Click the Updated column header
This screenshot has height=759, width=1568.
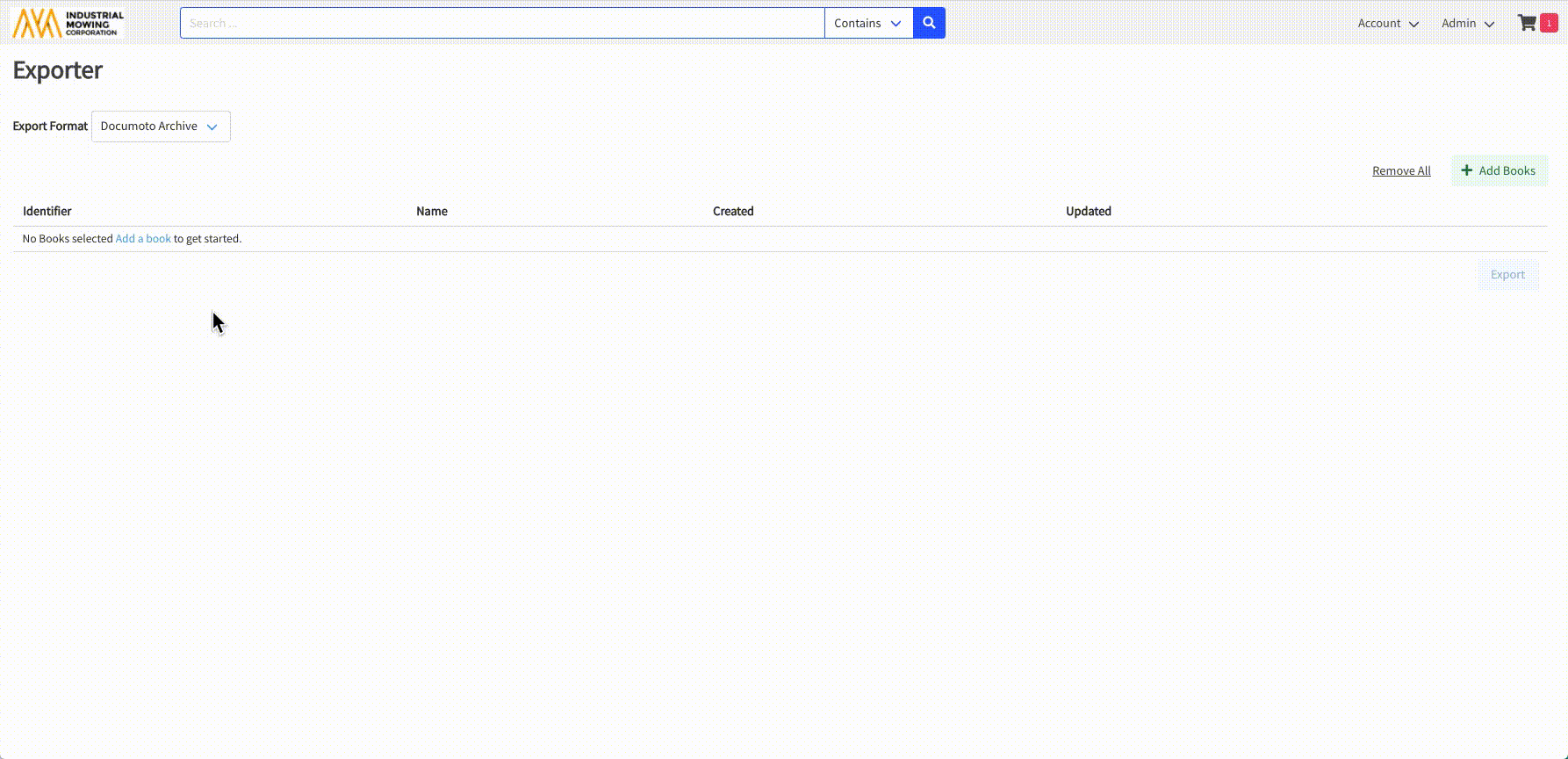coord(1088,212)
